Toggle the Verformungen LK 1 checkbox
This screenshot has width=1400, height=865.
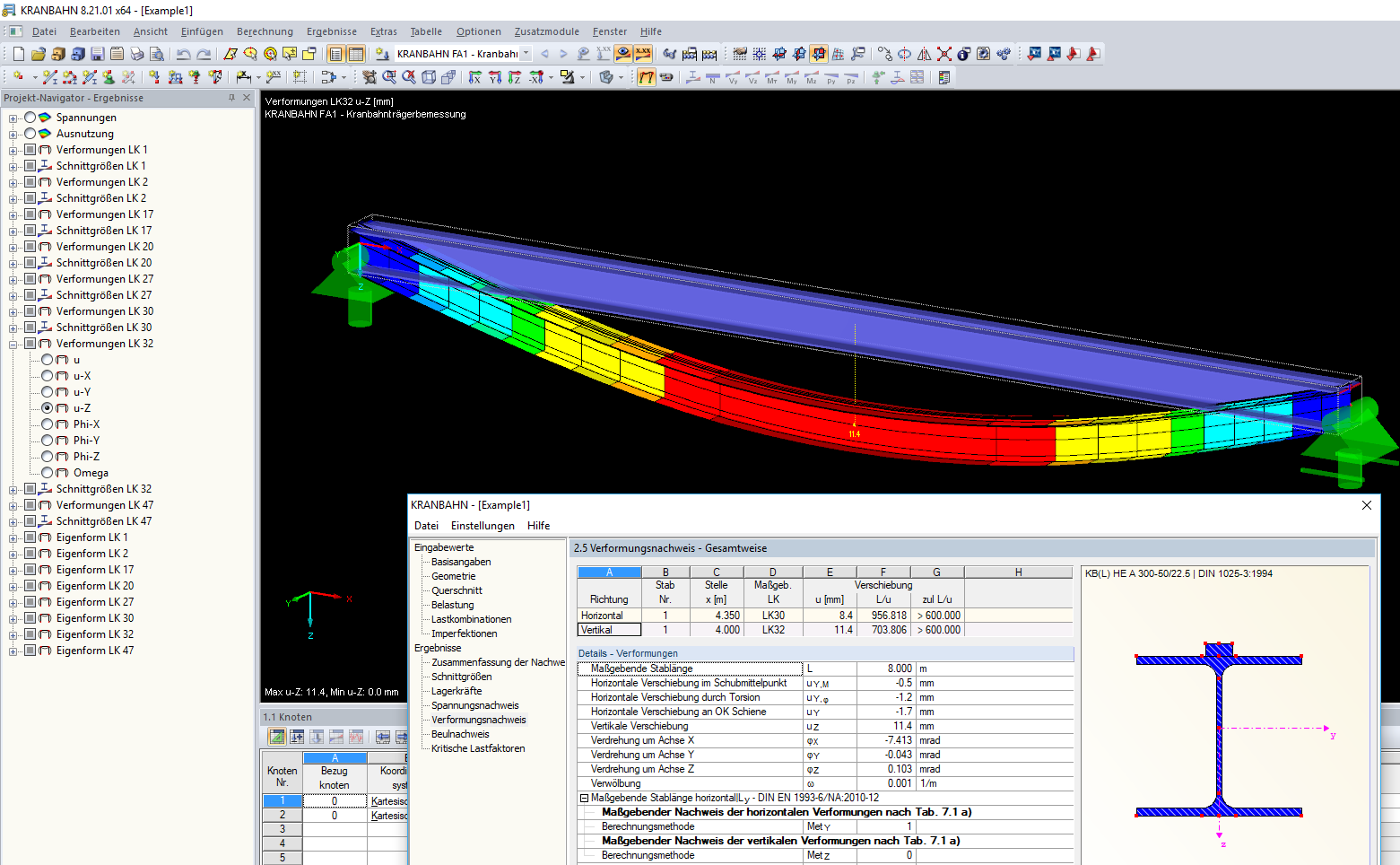point(30,150)
